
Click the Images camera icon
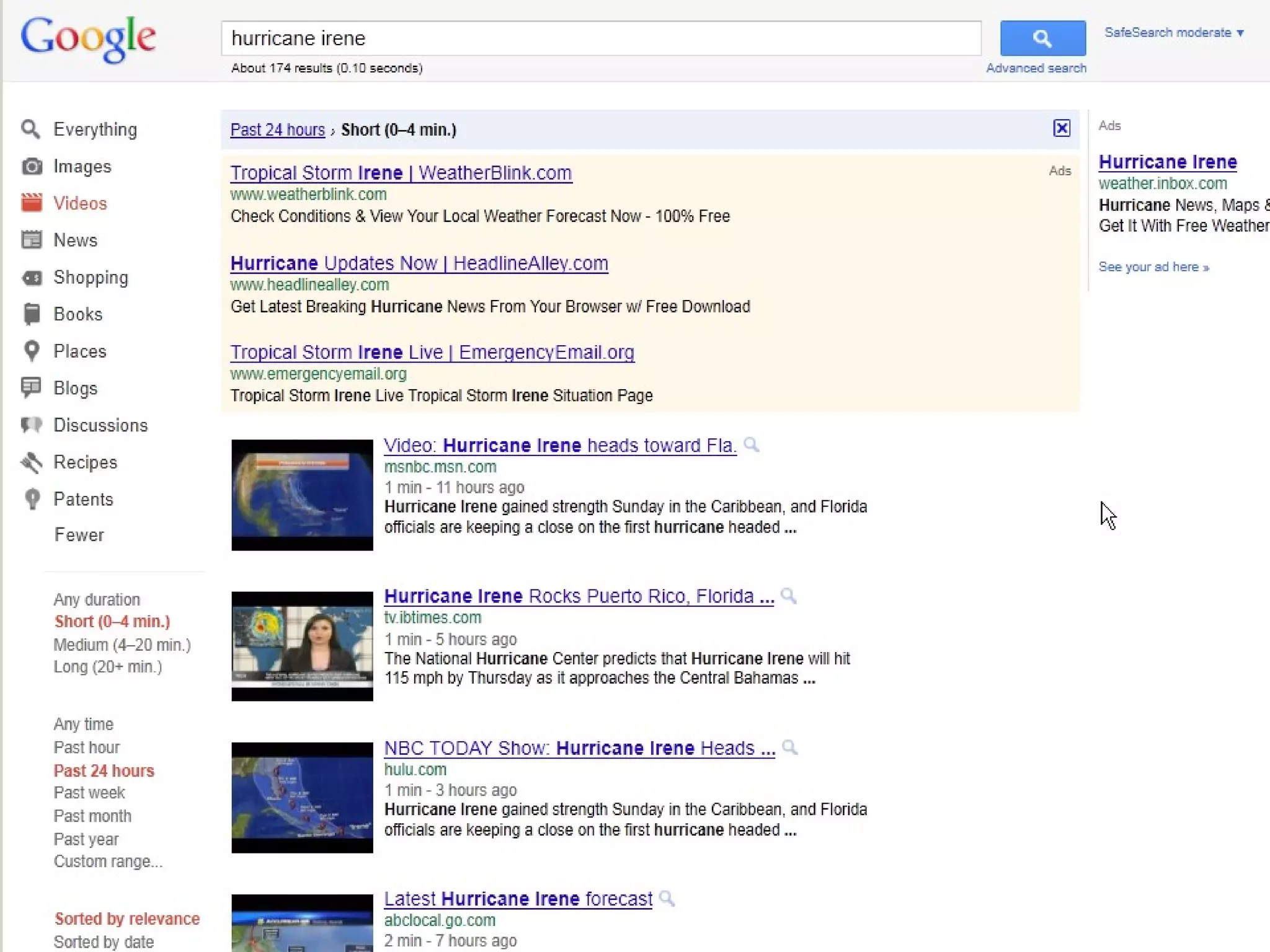pos(32,167)
